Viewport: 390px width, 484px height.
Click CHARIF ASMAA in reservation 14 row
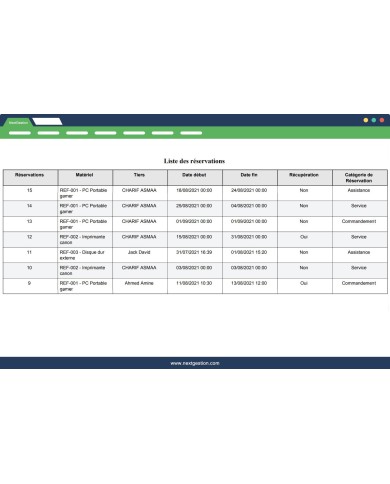[x=139, y=206]
